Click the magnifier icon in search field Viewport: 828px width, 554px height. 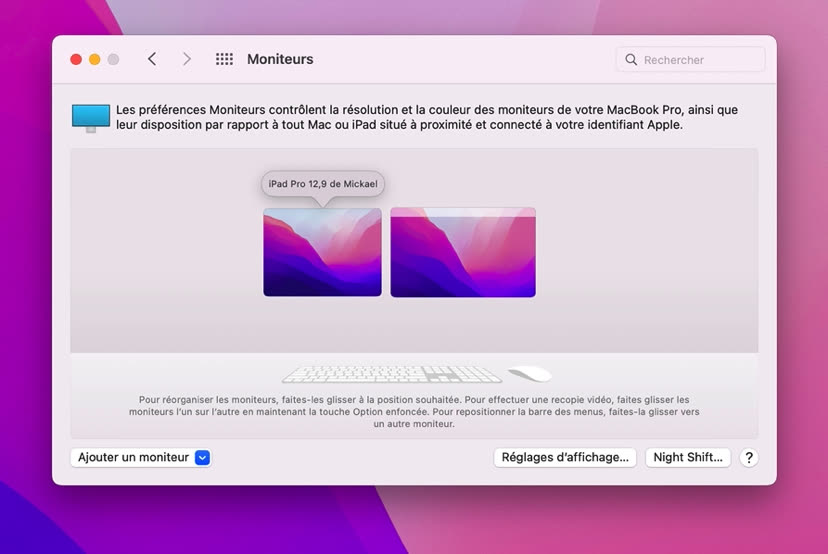point(631,60)
